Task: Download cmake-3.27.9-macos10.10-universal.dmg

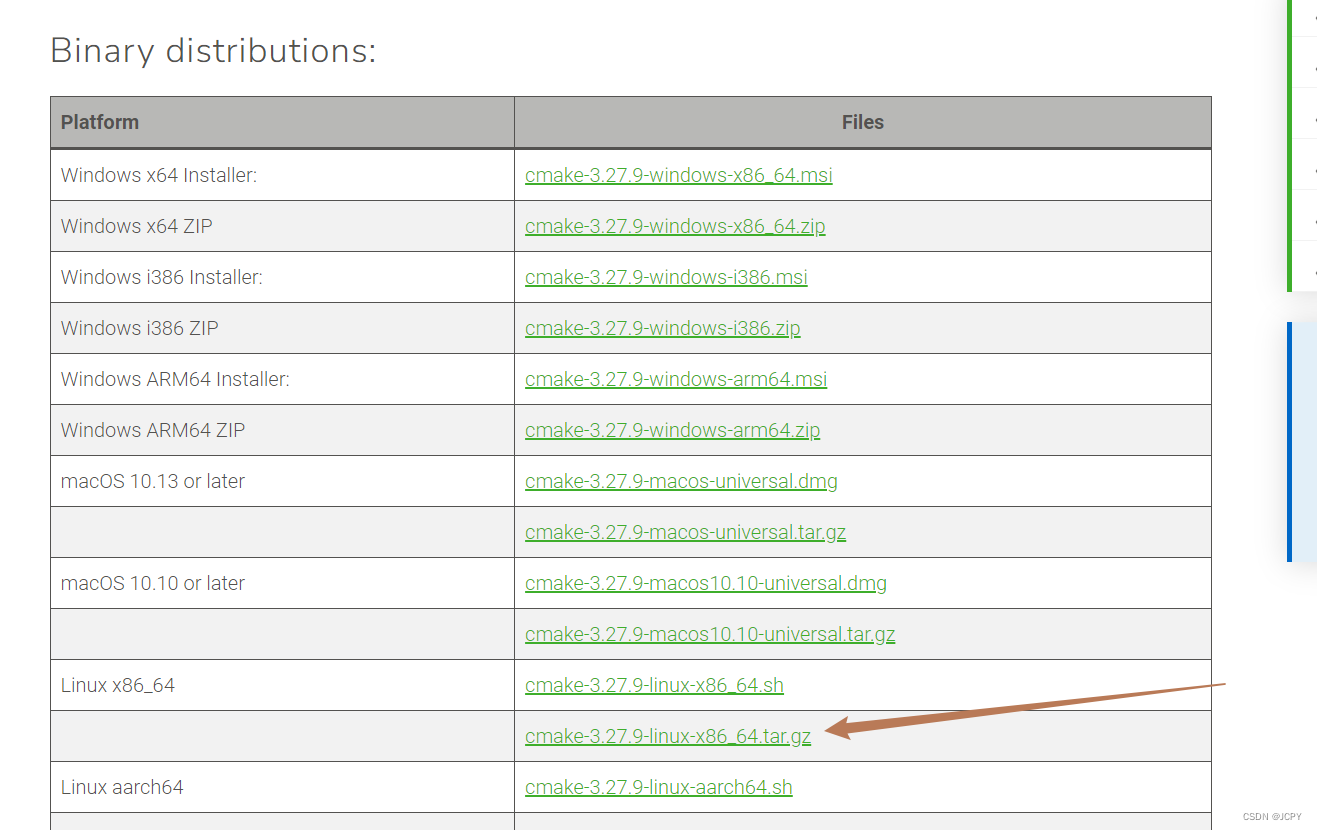Action: [706, 583]
